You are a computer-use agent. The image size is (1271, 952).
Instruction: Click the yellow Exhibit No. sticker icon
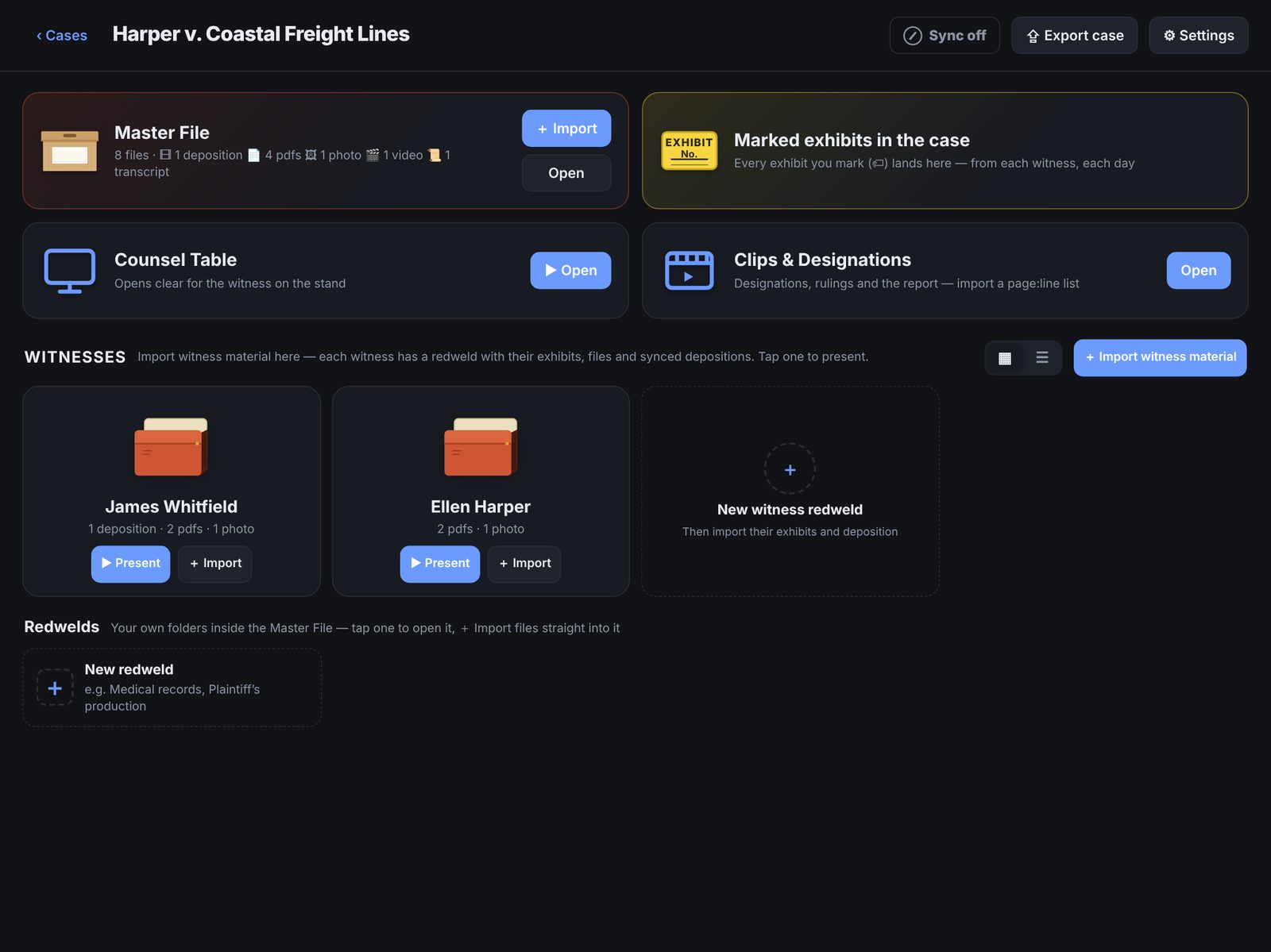(689, 151)
